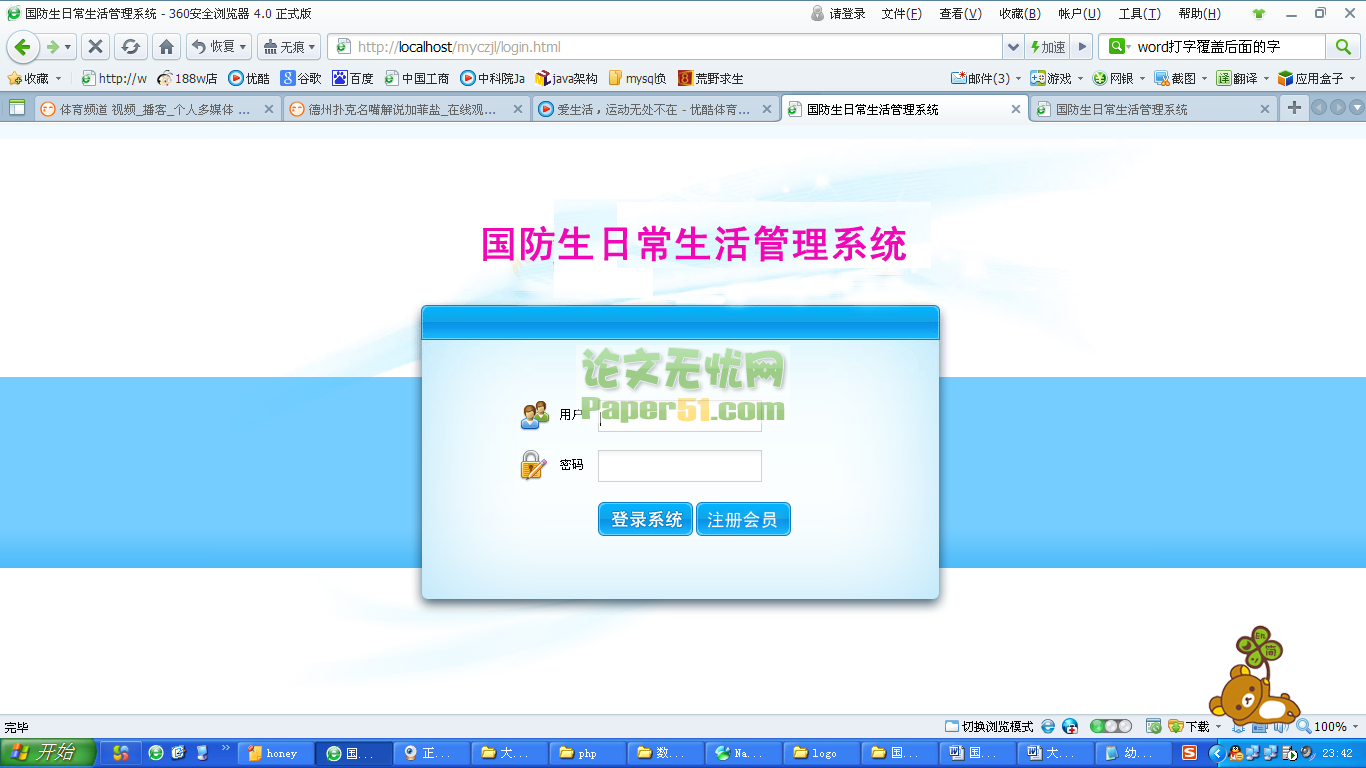Go to the browser home page icon

[x=167, y=47]
